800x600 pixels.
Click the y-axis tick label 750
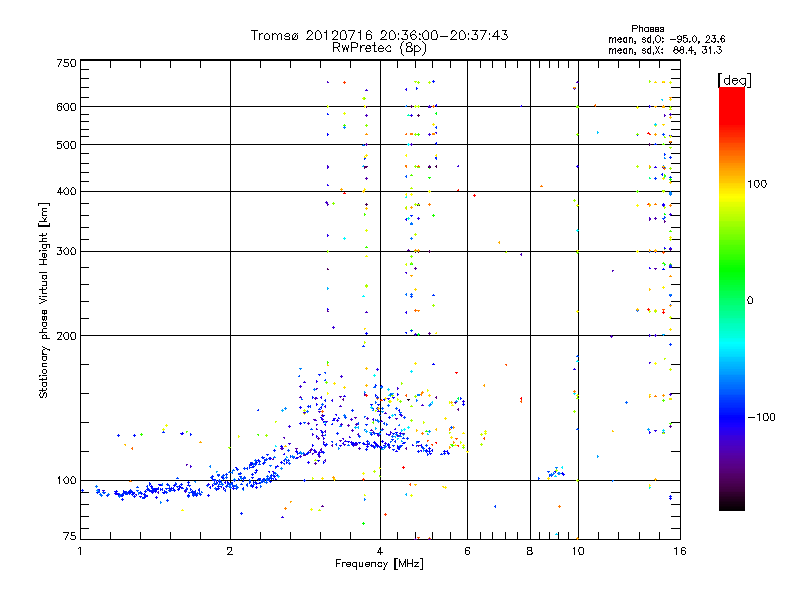point(66,63)
